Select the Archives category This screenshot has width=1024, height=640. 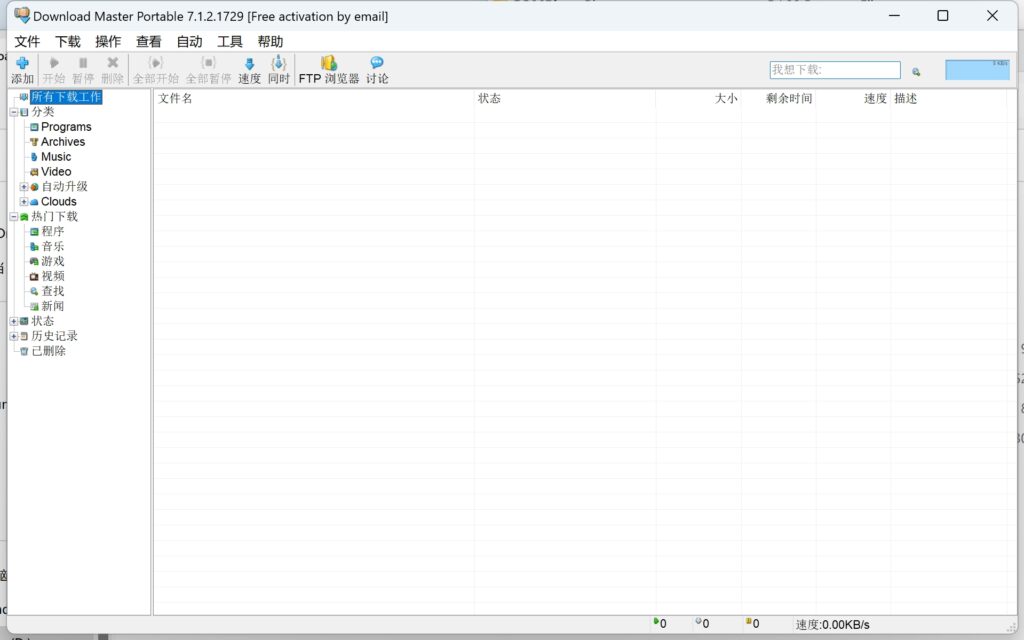click(63, 142)
